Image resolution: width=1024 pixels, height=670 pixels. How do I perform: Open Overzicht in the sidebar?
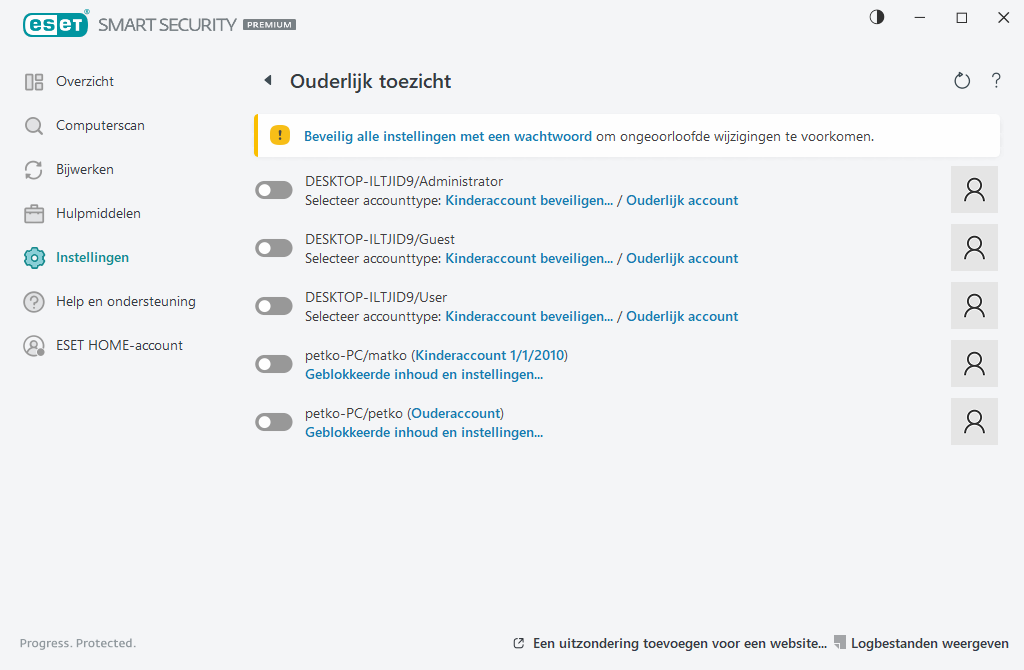click(84, 82)
